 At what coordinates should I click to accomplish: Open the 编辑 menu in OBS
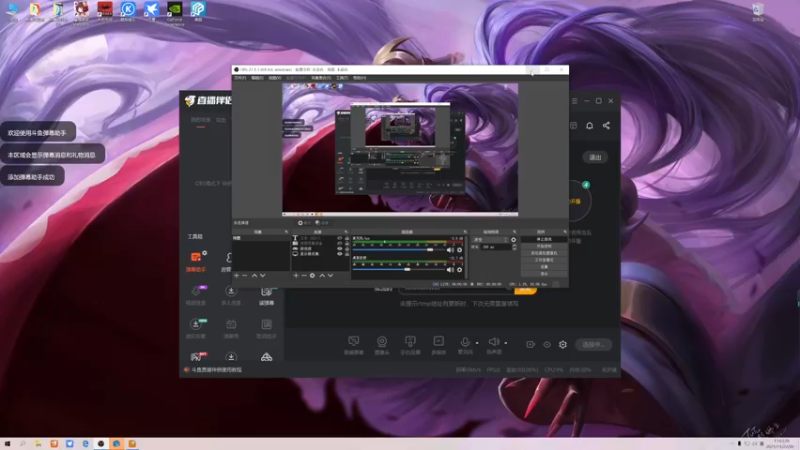tap(257, 78)
